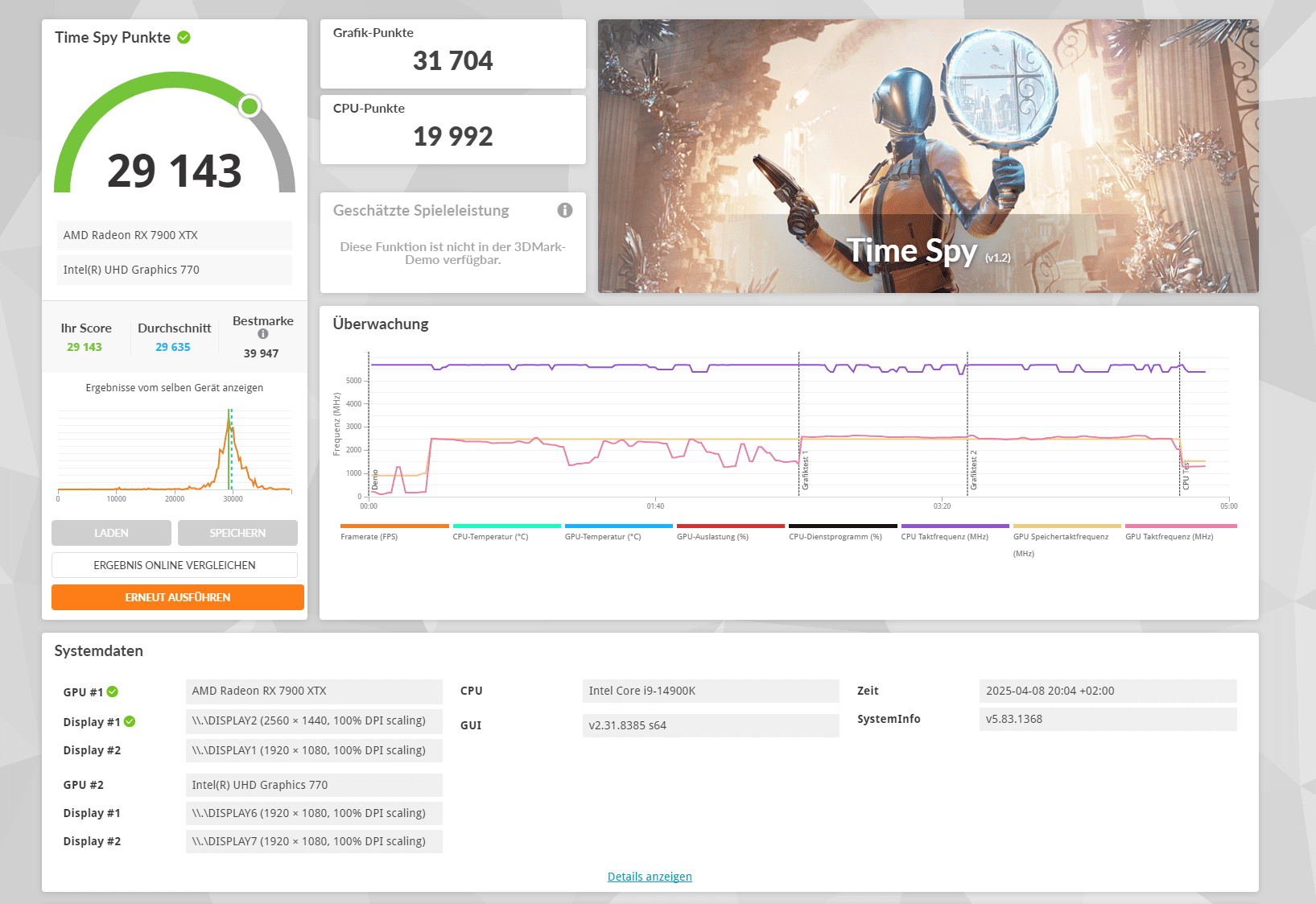Screen dimensions: 1316x904
Task: Click the Durchschnitt value 29 635
Action: [173, 347]
